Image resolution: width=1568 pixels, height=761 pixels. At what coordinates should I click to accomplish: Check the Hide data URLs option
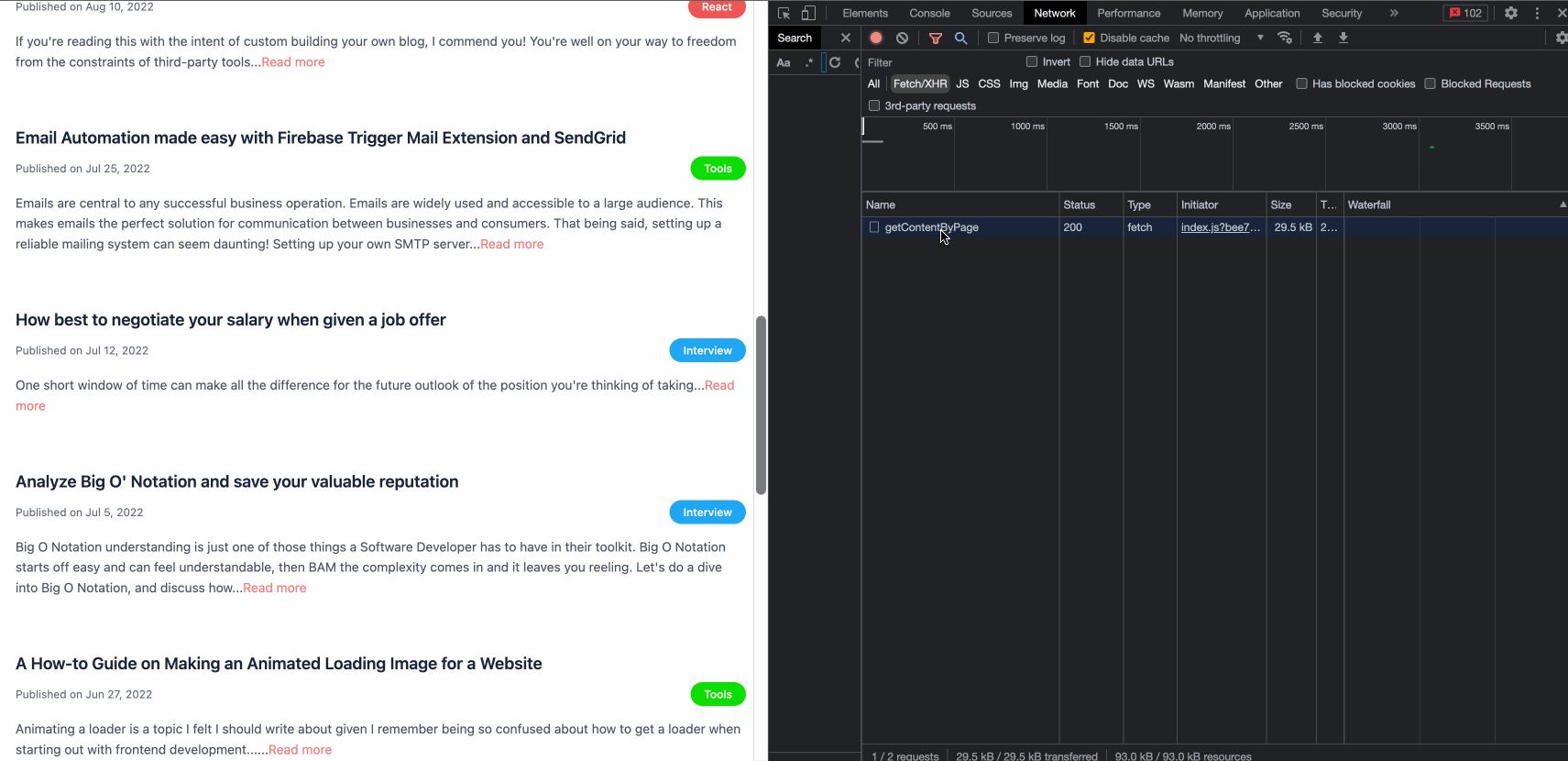1085,61
